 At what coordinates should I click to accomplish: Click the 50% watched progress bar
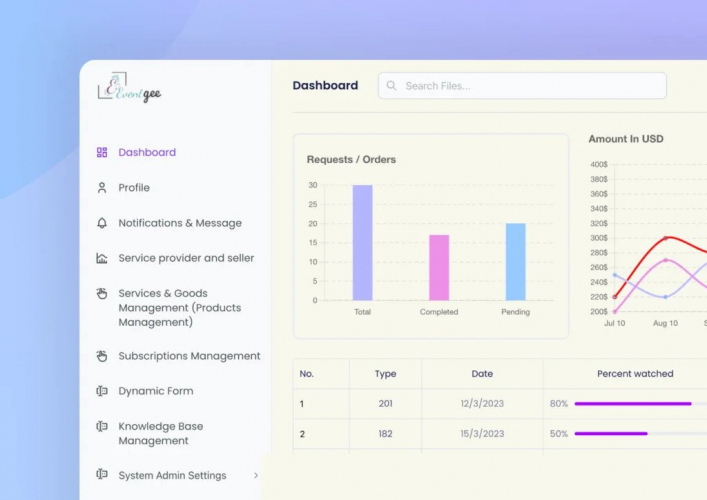point(611,434)
